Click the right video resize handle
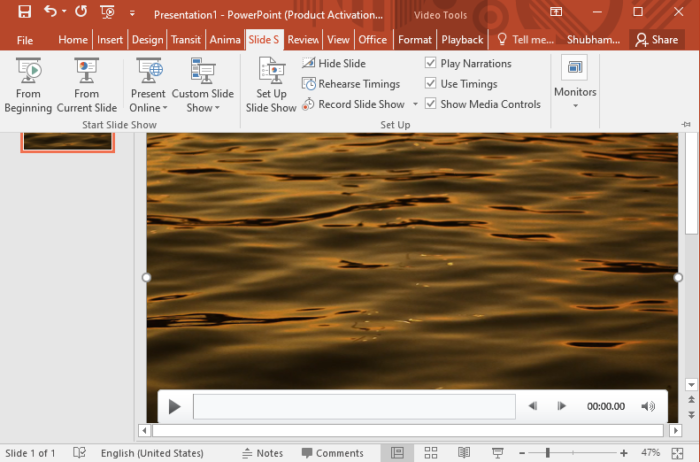The height and width of the screenshot is (462, 700). pyautogui.click(x=678, y=278)
